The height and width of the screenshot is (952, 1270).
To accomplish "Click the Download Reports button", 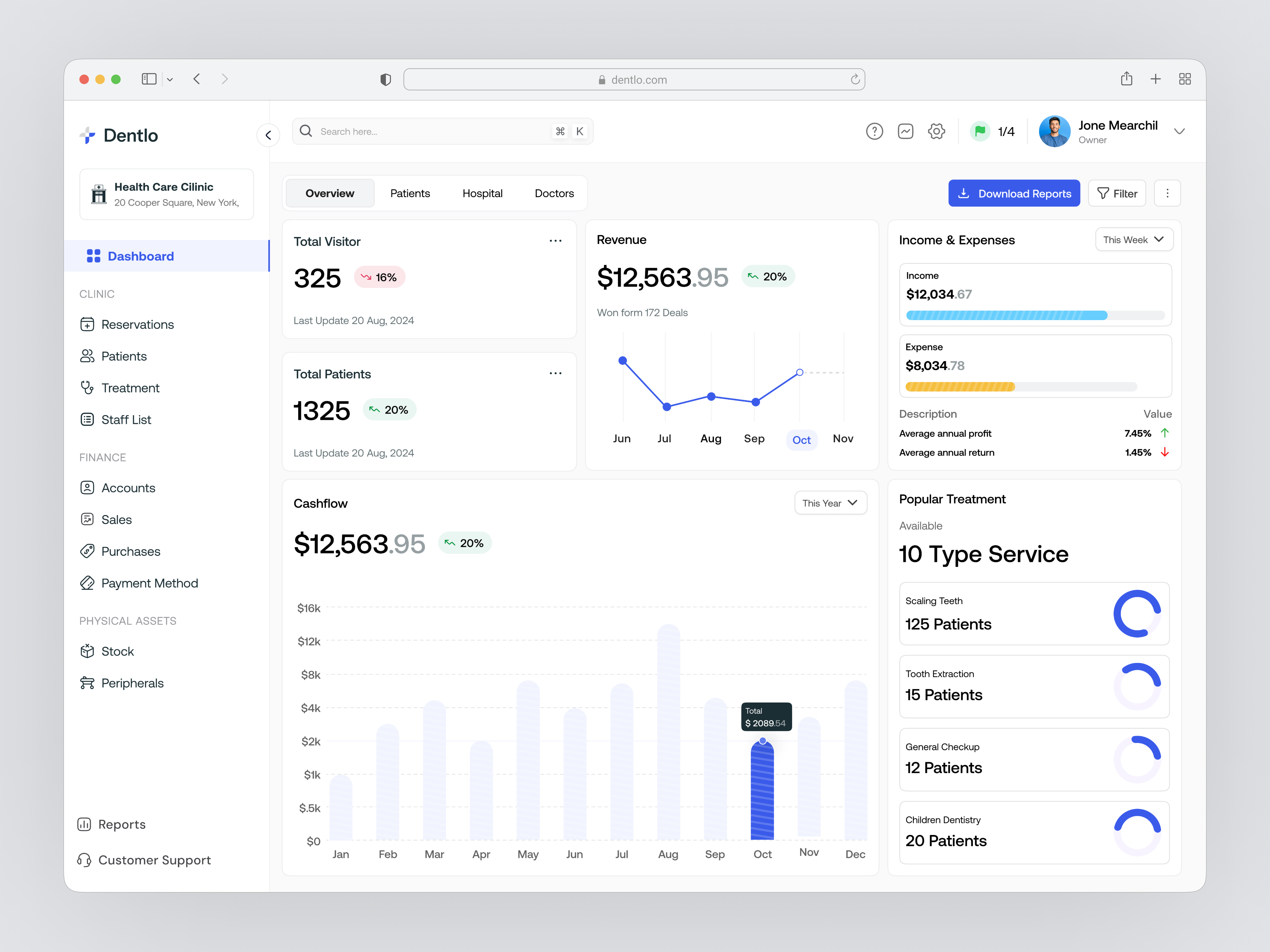I will 1014,193.
